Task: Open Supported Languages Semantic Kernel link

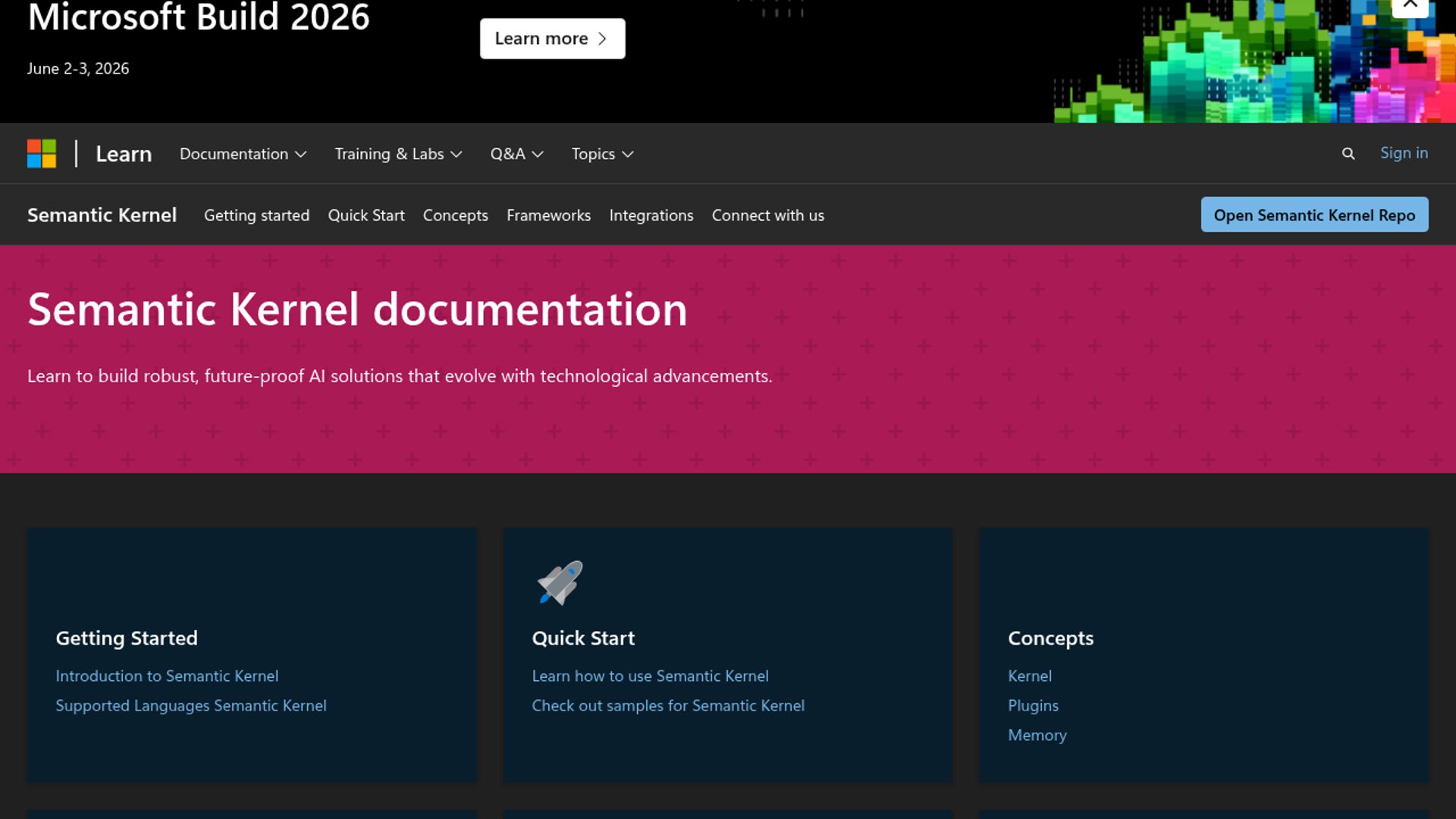Action: (191, 705)
